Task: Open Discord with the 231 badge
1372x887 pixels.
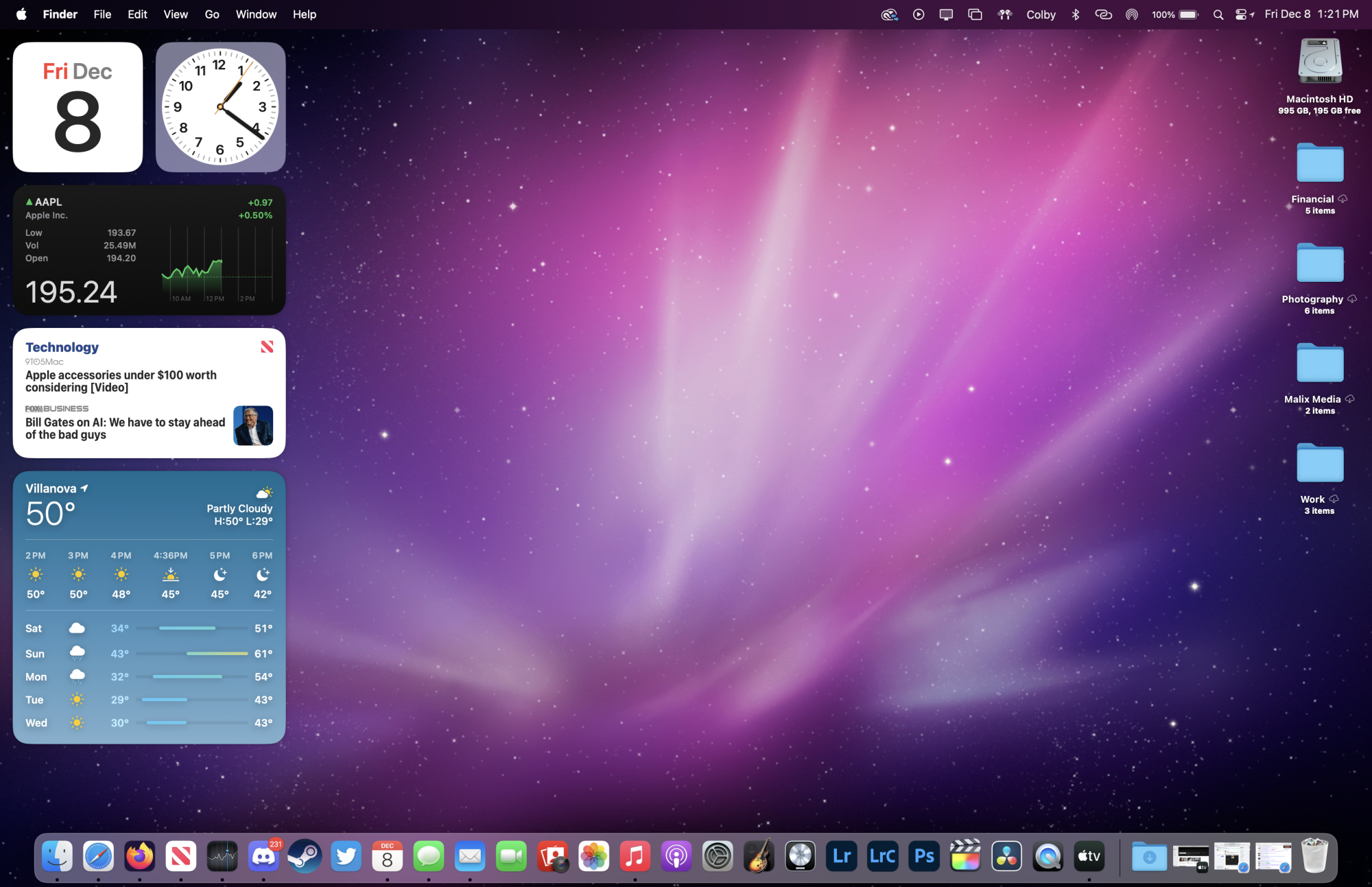Action: (263, 856)
